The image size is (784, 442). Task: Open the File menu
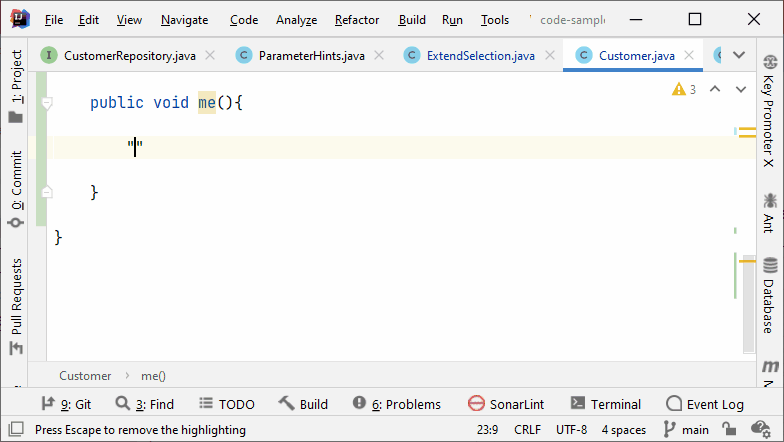pyautogui.click(x=54, y=20)
